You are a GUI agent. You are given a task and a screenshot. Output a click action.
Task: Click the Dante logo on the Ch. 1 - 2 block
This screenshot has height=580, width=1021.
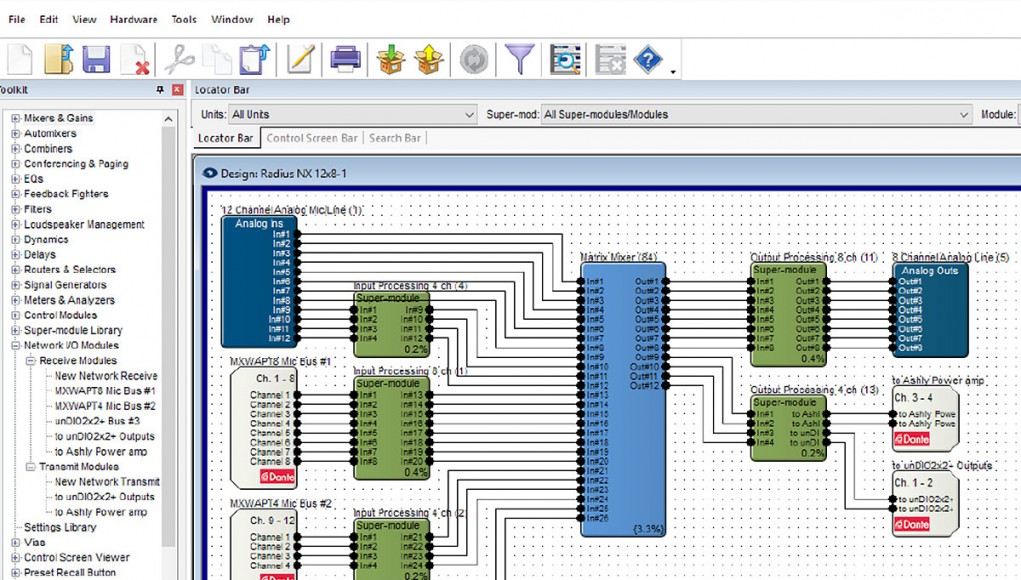pos(912,524)
